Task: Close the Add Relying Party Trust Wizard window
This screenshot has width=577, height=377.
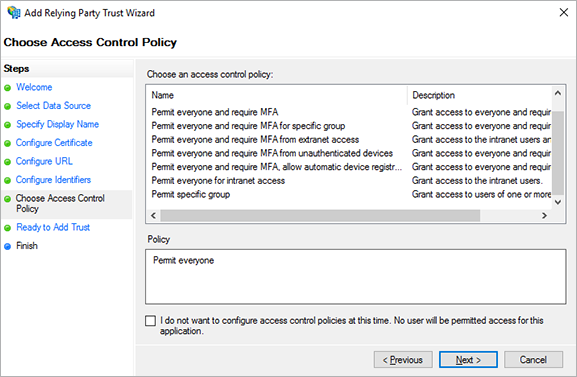Action: [564, 13]
